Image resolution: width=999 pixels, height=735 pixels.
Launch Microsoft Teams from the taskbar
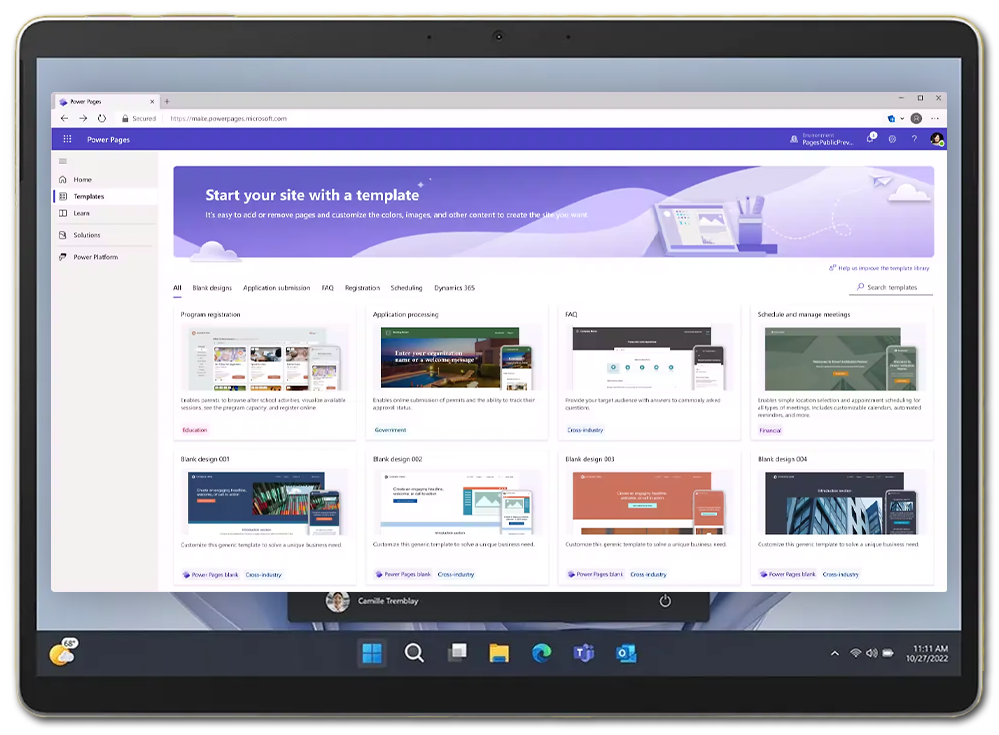[x=583, y=652]
